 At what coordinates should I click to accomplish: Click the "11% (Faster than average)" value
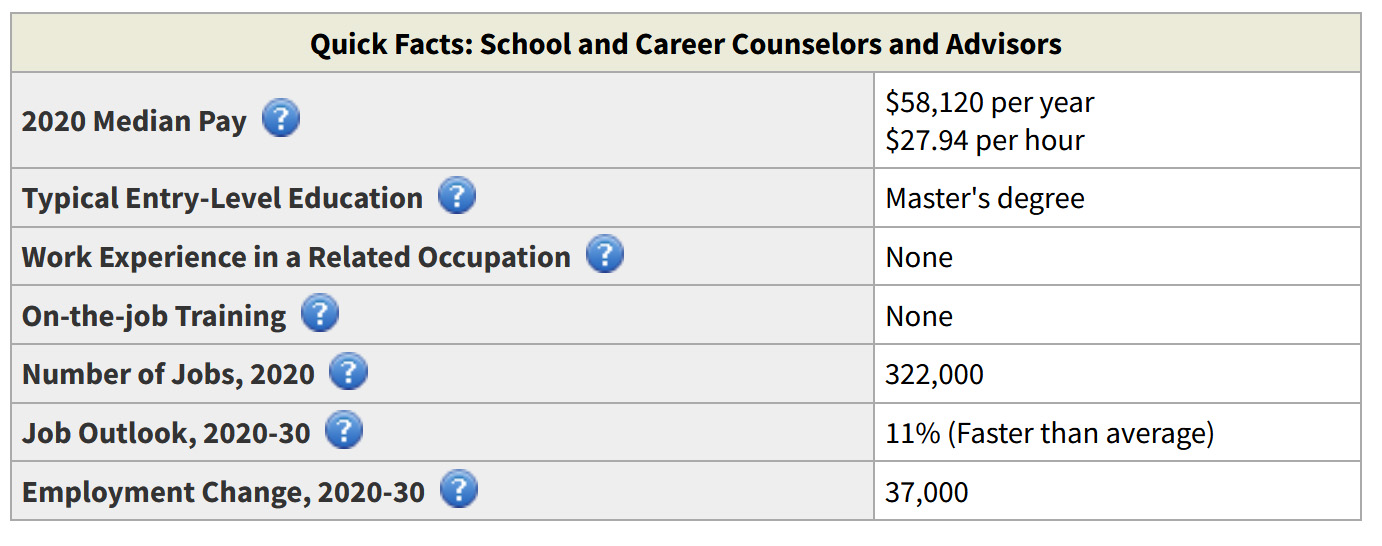[x=1049, y=433]
